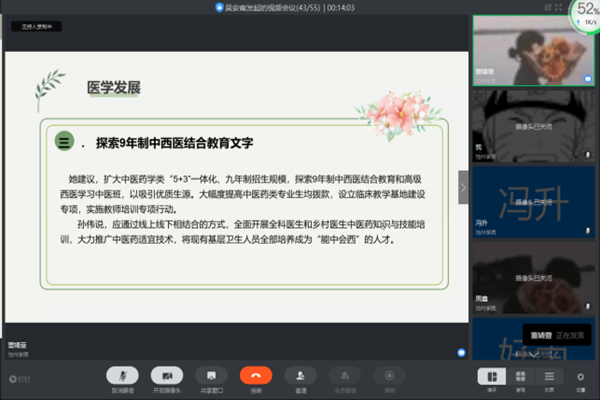The height and width of the screenshot is (400, 600).
Task: Switch to list (列表) layout view
Action: tap(549, 376)
